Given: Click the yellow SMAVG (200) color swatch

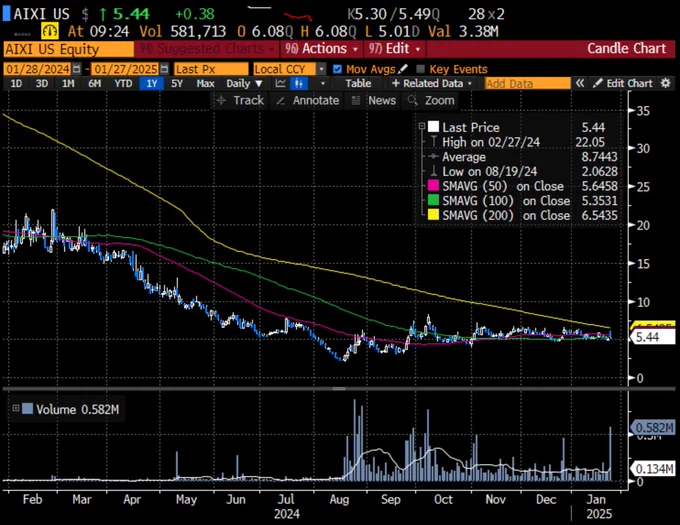Looking at the screenshot, I should click(433, 215).
